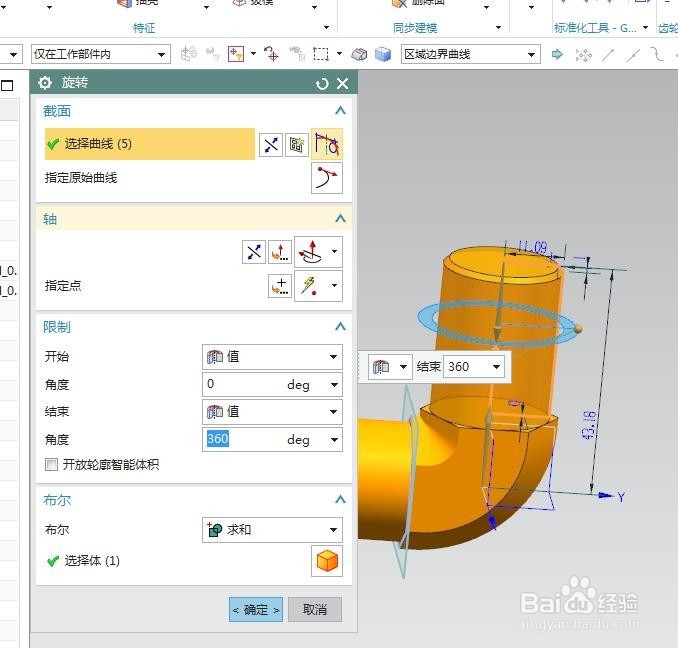Image resolution: width=678 pixels, height=648 pixels.
Task: Click the 选择曲线 (5) selection row
Action: (x=150, y=144)
